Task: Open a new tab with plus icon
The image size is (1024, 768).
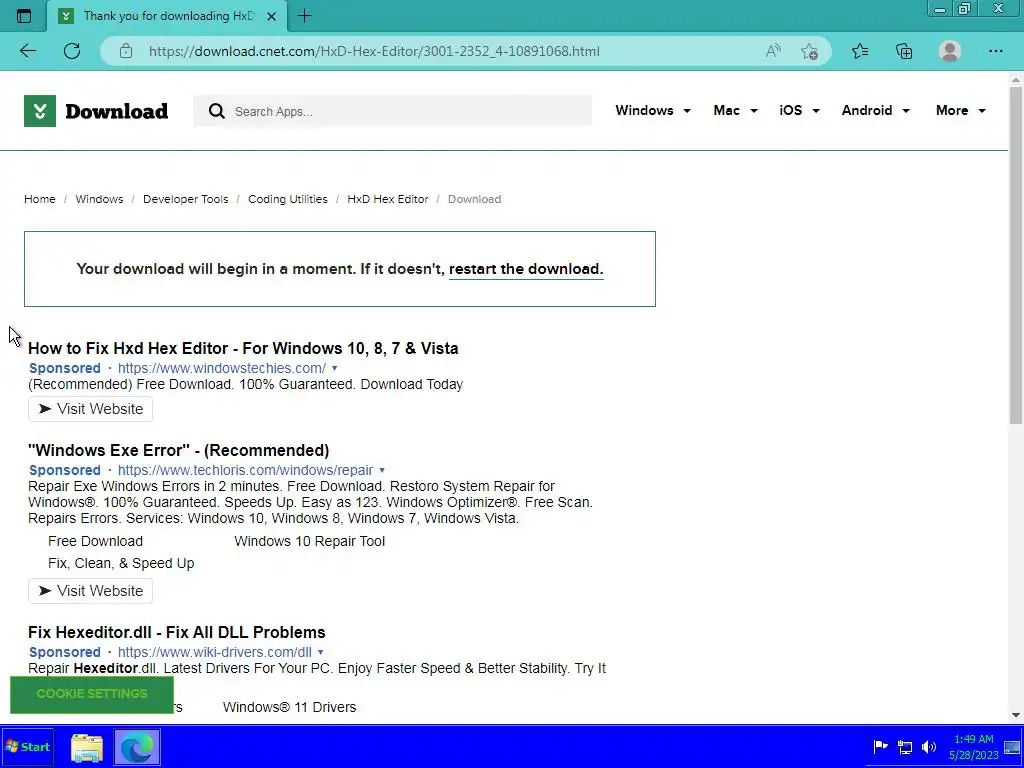Action: (x=304, y=16)
